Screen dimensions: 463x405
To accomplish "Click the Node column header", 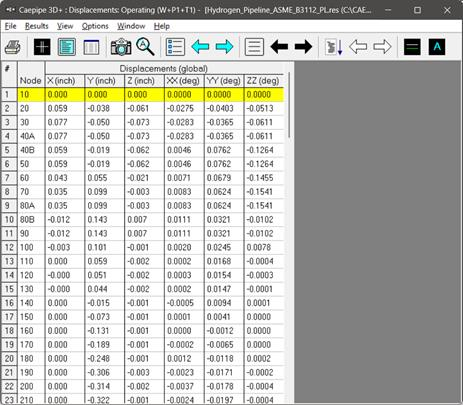I will pyautogui.click(x=31, y=81).
